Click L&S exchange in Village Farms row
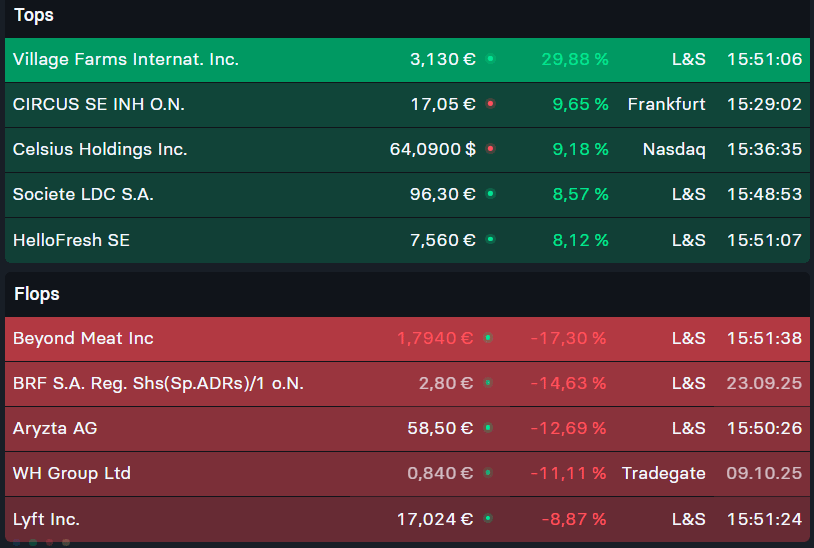The height and width of the screenshot is (548, 814). click(689, 59)
